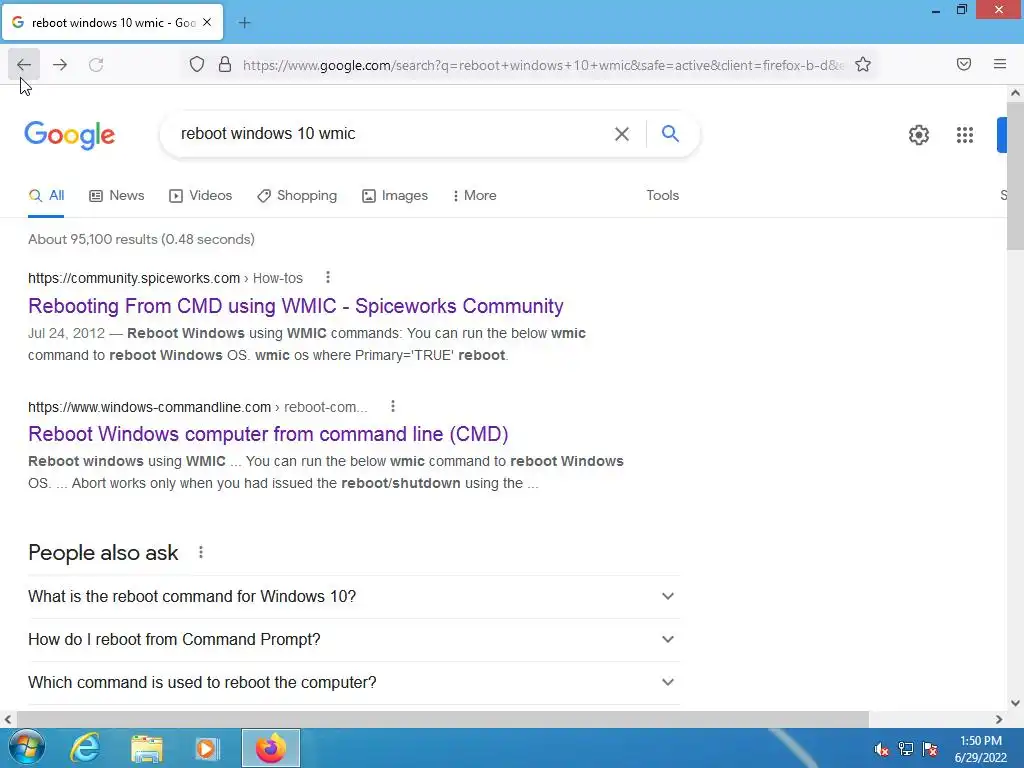Viewport: 1024px width, 768px height.
Task: Click Firefox icon on taskbar
Action: click(270, 748)
